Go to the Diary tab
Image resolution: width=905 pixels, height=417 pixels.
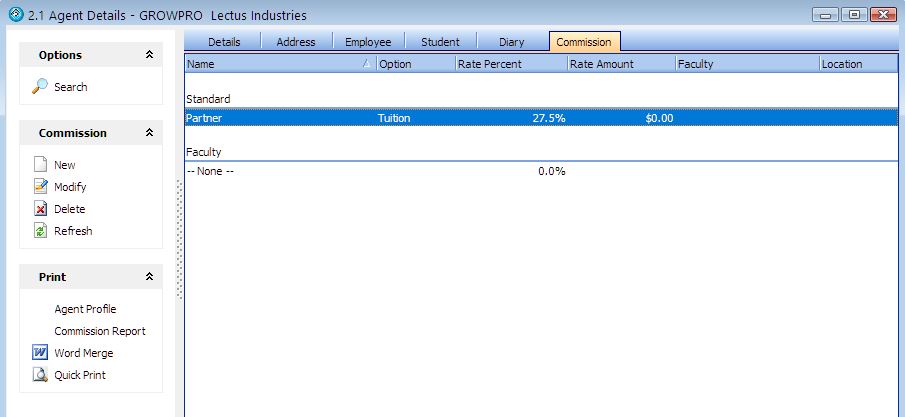[511, 42]
